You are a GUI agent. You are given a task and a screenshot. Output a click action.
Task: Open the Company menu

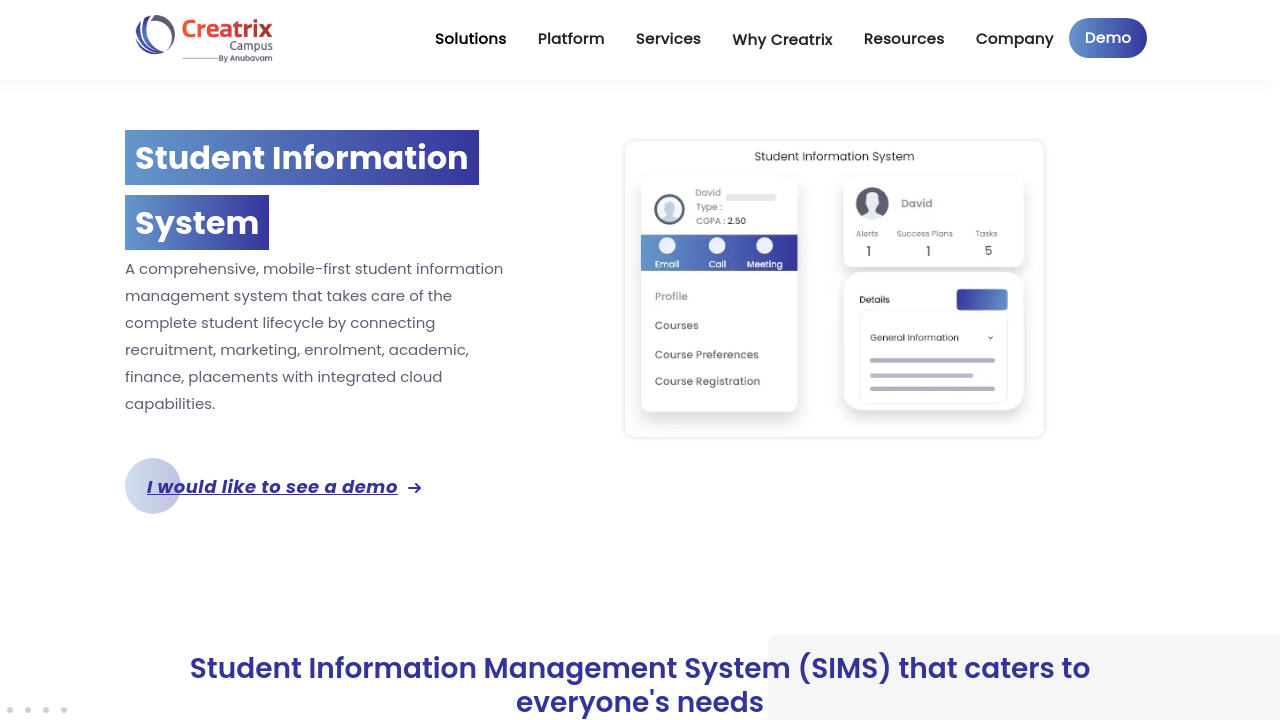coord(1014,39)
